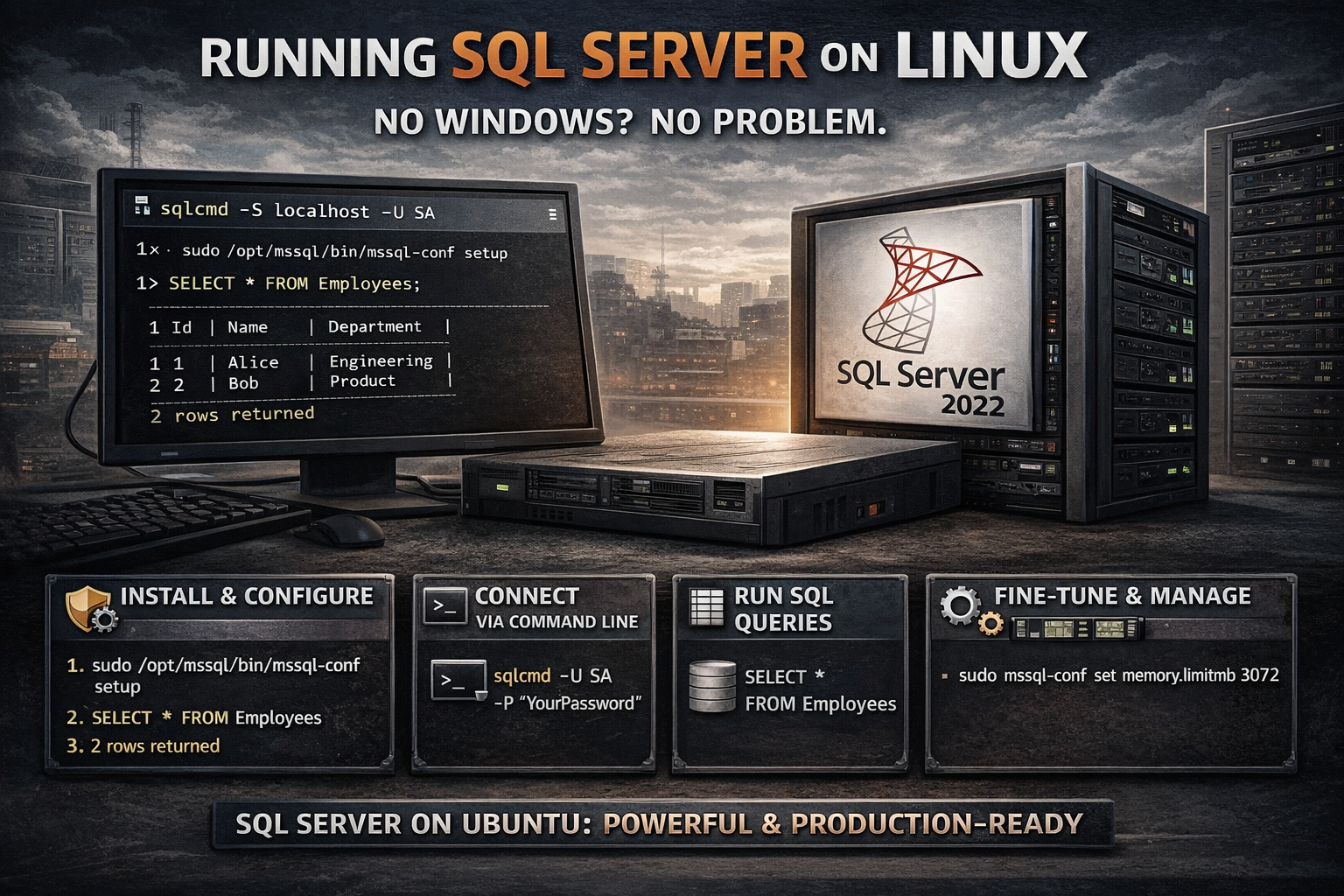This screenshot has width=1344, height=896.
Task: Click the "RUNNING SQL SERVER ON LINUX" headline
Action: (x=643, y=57)
